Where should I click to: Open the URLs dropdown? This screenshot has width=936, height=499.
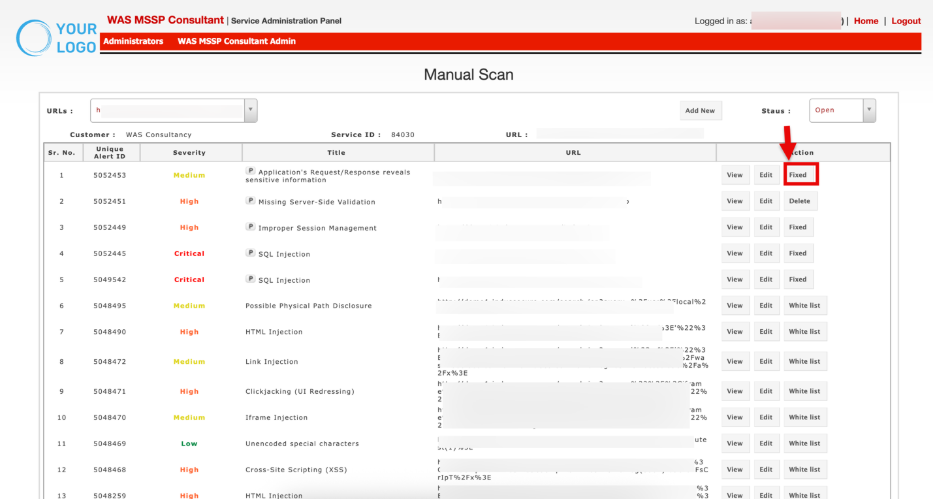(x=174, y=110)
